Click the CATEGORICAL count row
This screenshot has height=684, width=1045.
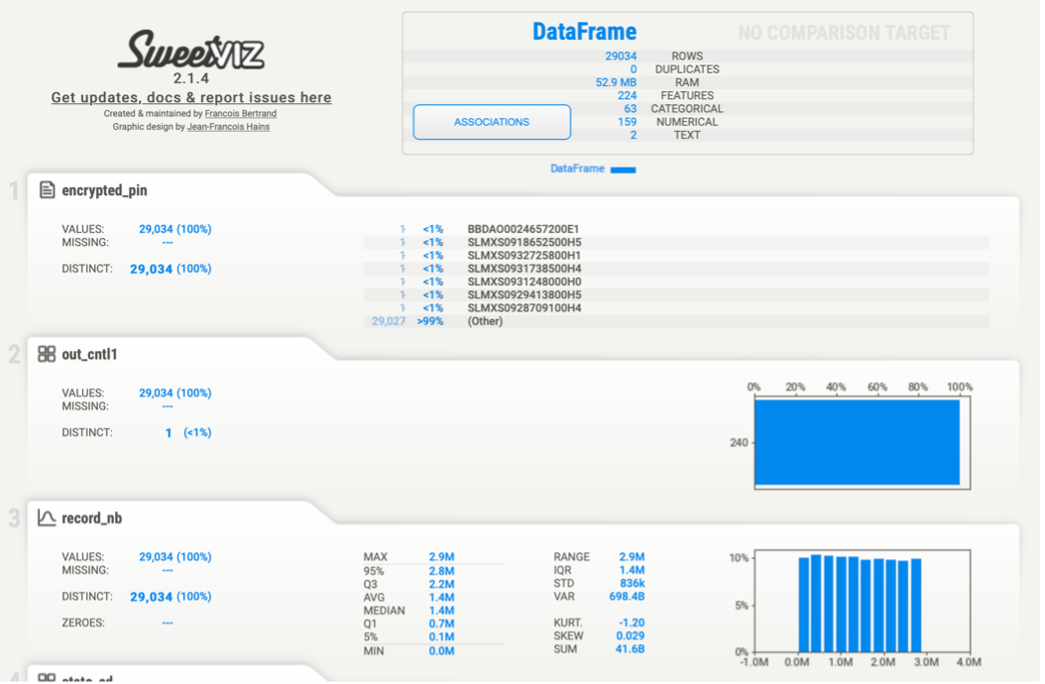[687, 109]
